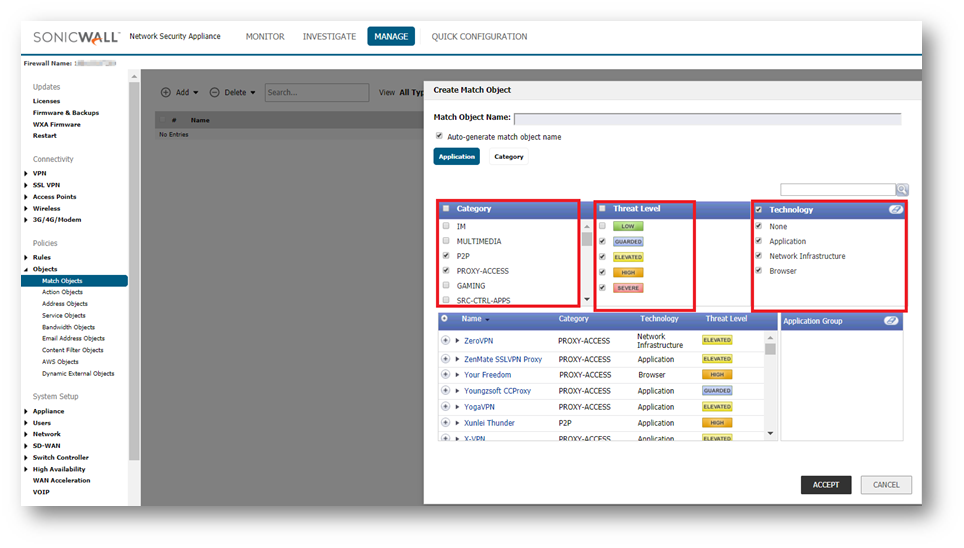Click the Match Object Name input field
Image resolution: width=964 pixels, height=548 pixels.
(707, 118)
